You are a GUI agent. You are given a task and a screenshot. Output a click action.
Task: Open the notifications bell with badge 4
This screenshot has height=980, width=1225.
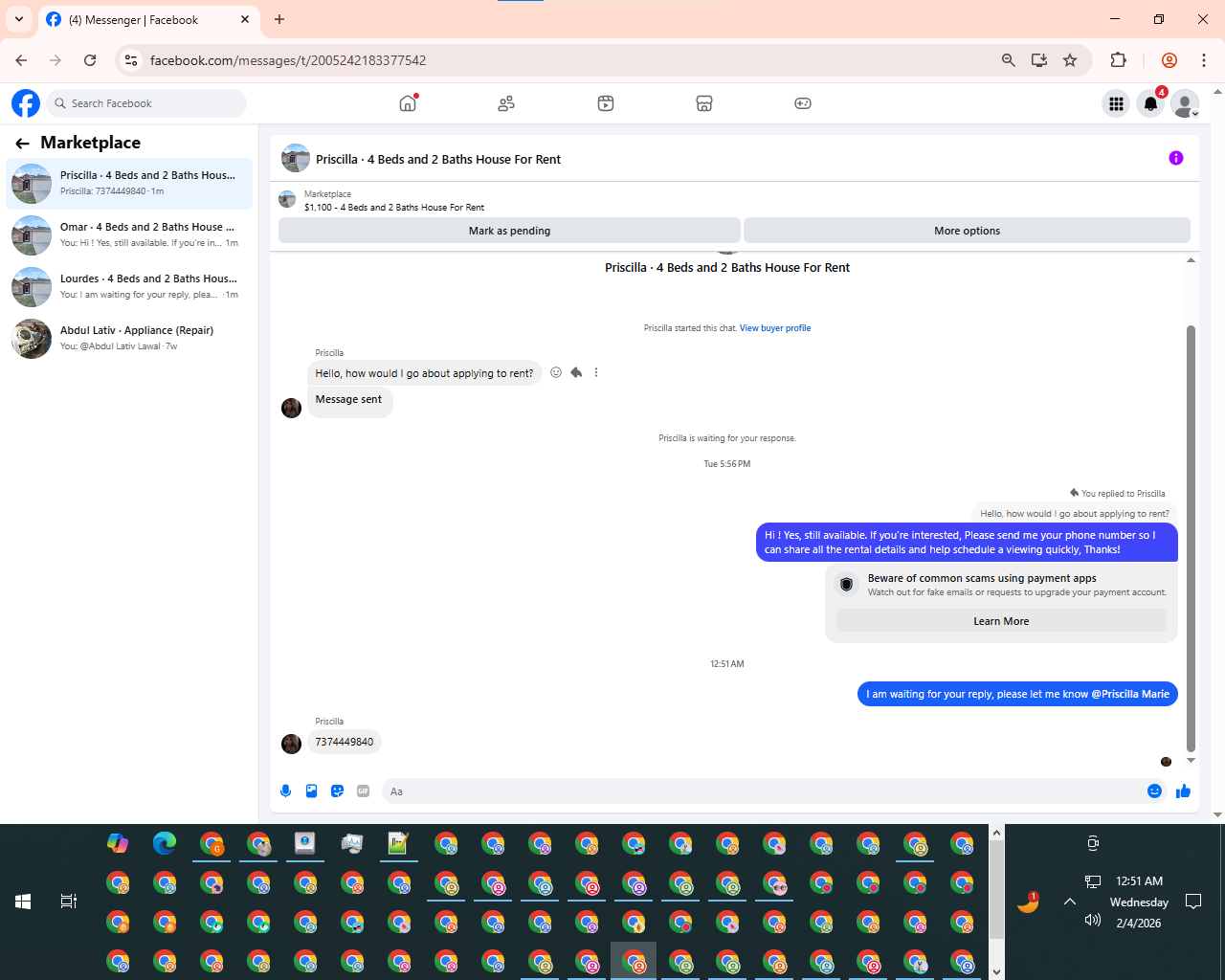point(1151,103)
